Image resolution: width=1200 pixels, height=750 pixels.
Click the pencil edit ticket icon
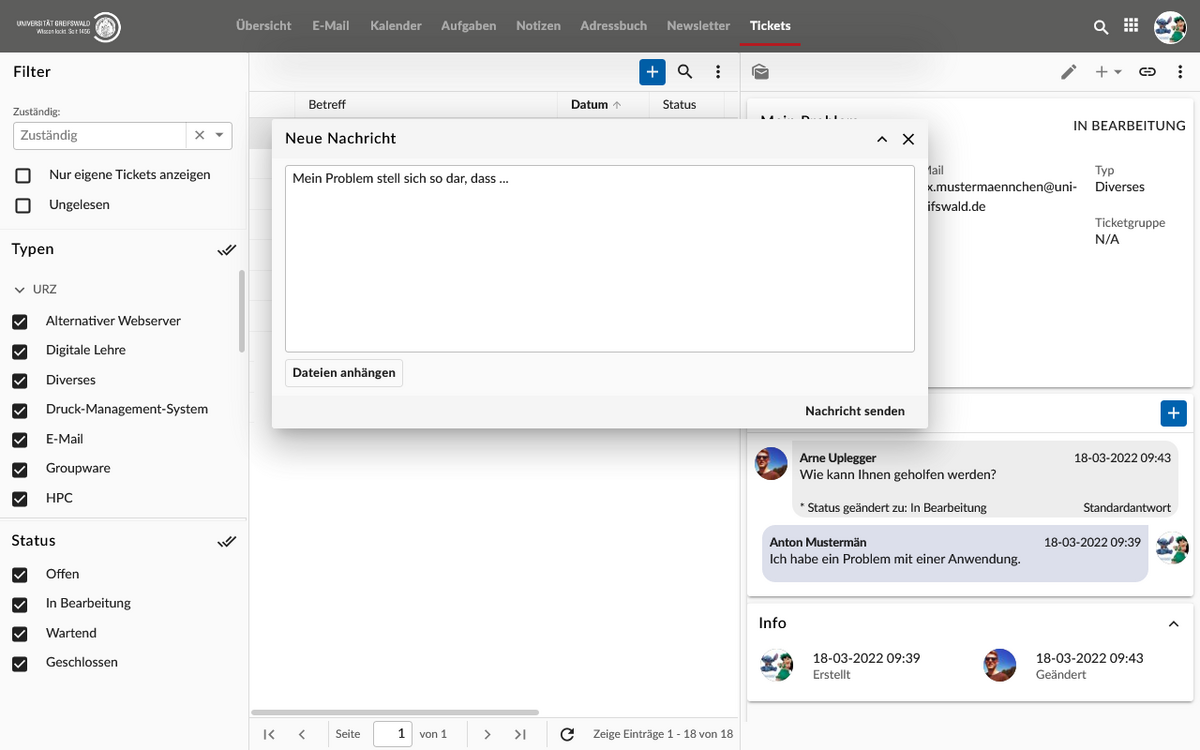point(1069,72)
